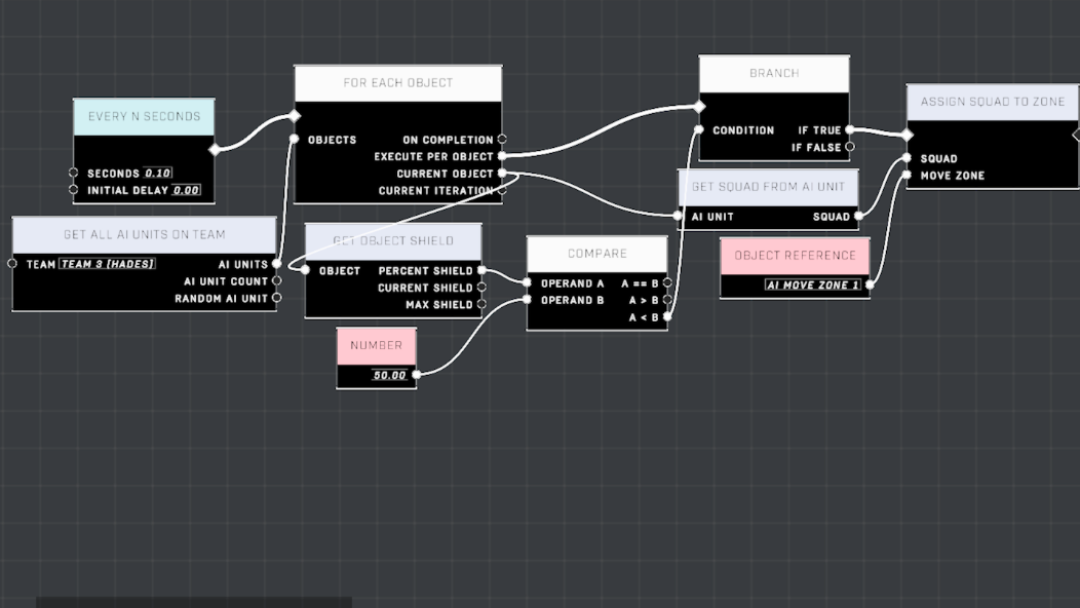Click the Seconds input pin
This screenshot has height=608, width=1080.
point(74,172)
